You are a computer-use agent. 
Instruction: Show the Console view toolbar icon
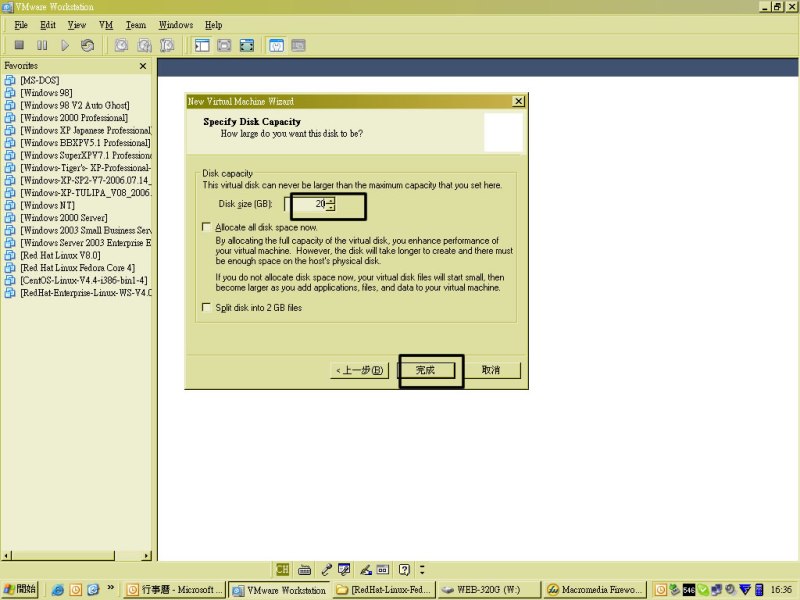click(298, 45)
